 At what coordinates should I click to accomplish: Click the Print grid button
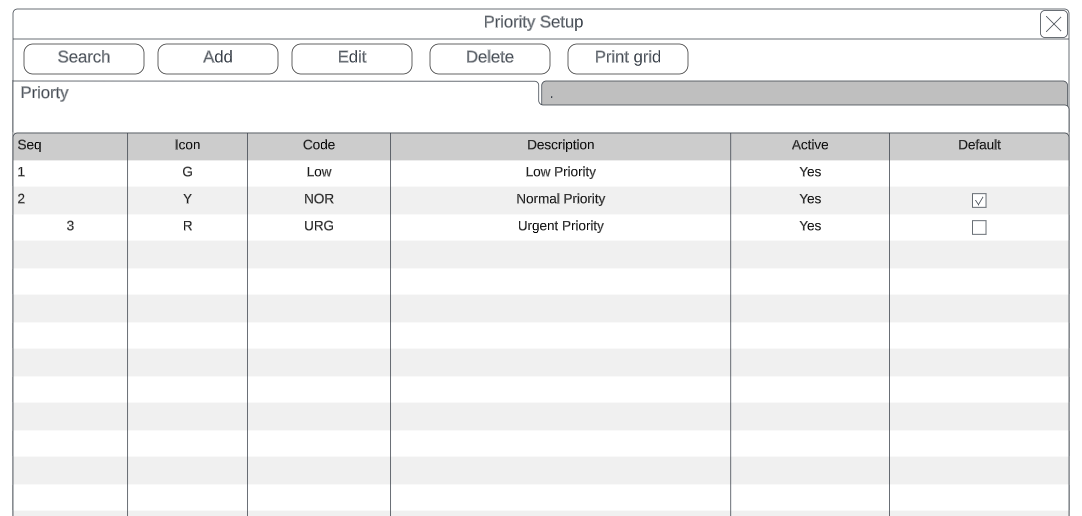628,58
